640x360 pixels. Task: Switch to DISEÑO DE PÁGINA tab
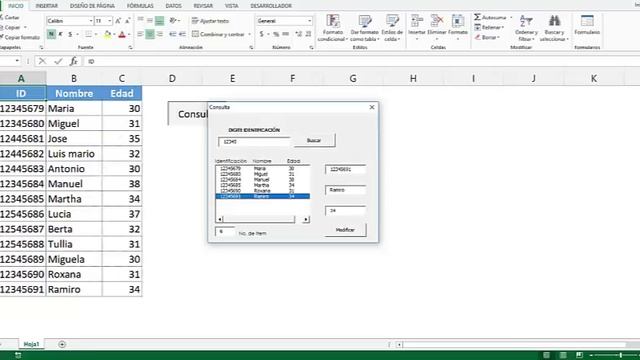(x=92, y=6)
